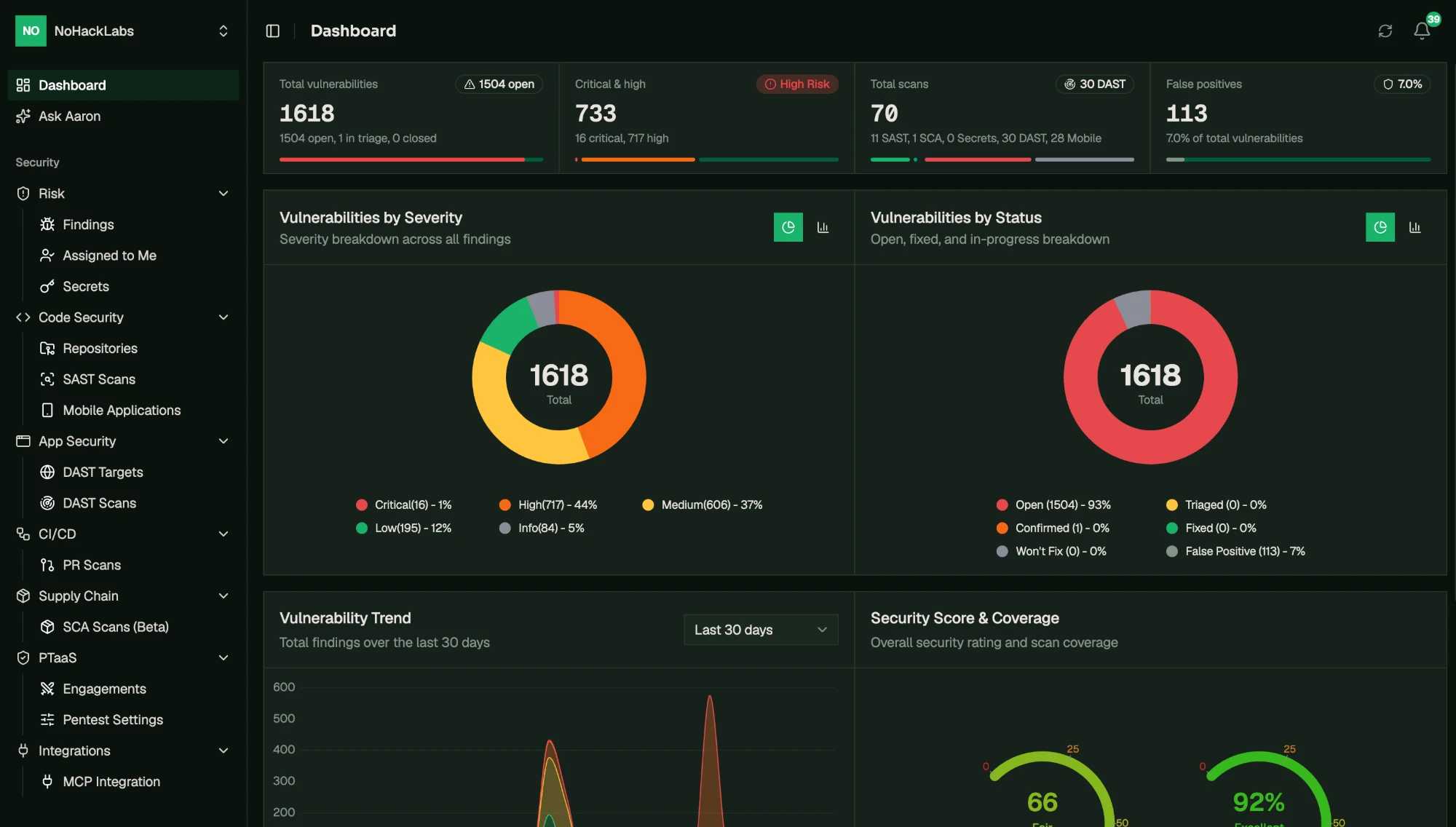Open the Last 30 days dropdown
Image resolution: width=1456 pixels, height=827 pixels.
[x=761, y=630]
